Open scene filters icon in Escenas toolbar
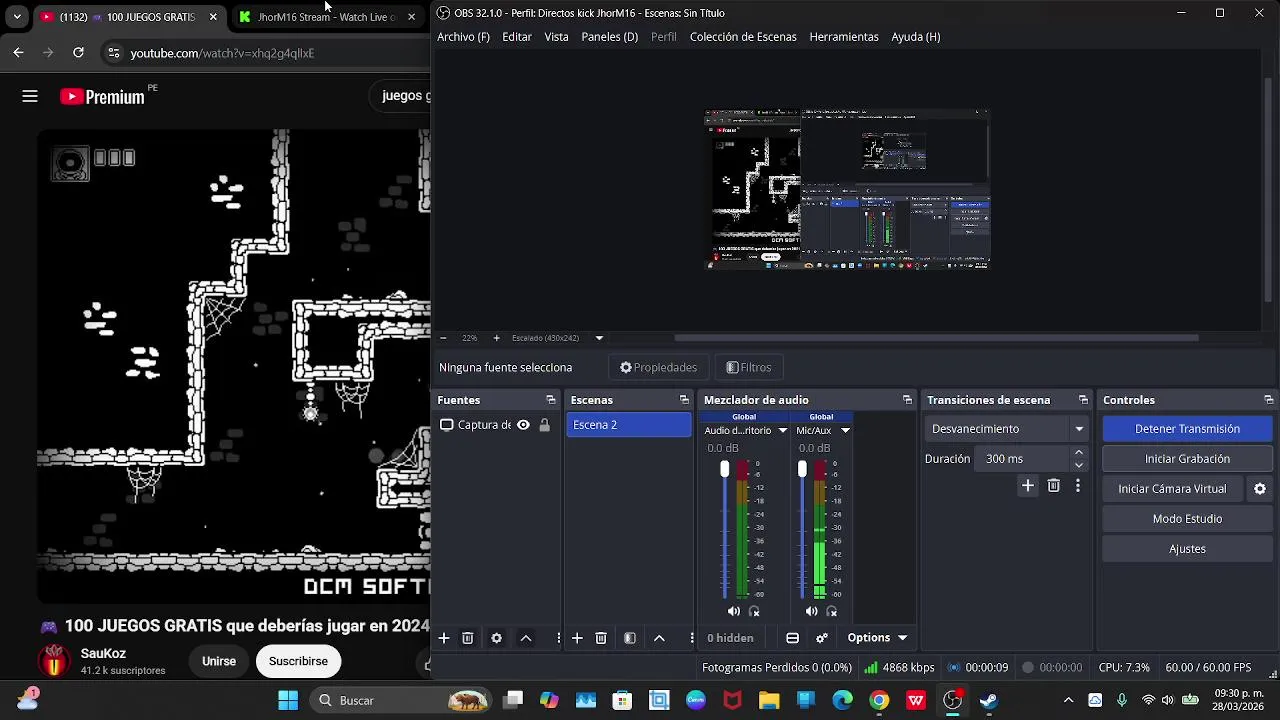Screen dimensions: 1280x720 click(630, 638)
